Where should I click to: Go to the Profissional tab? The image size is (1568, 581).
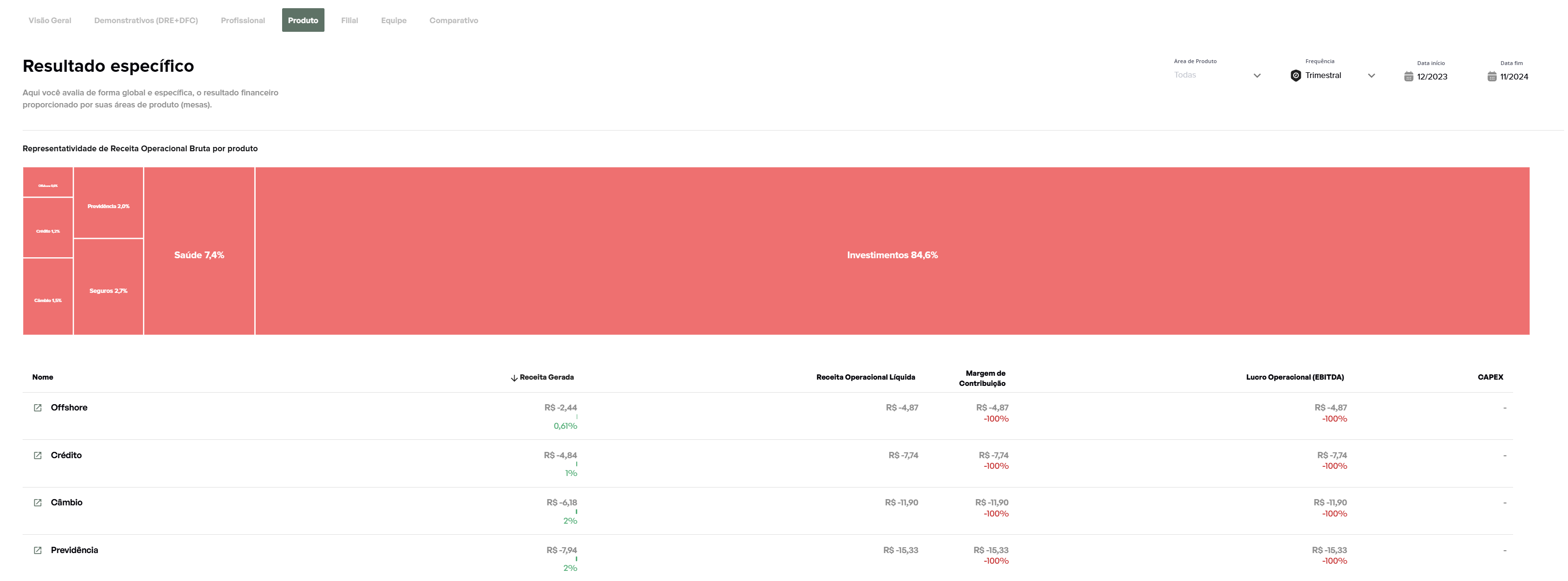(243, 20)
